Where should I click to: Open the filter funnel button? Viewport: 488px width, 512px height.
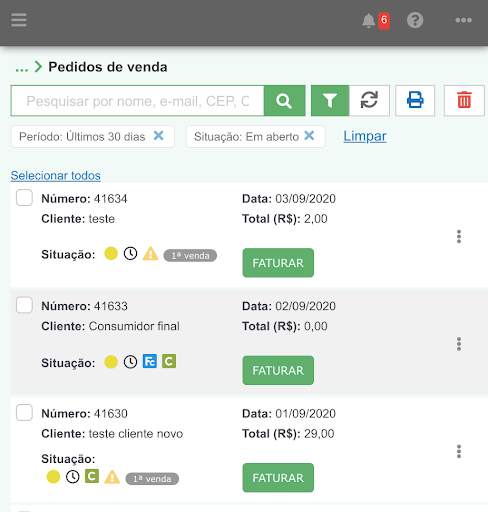[x=330, y=101]
